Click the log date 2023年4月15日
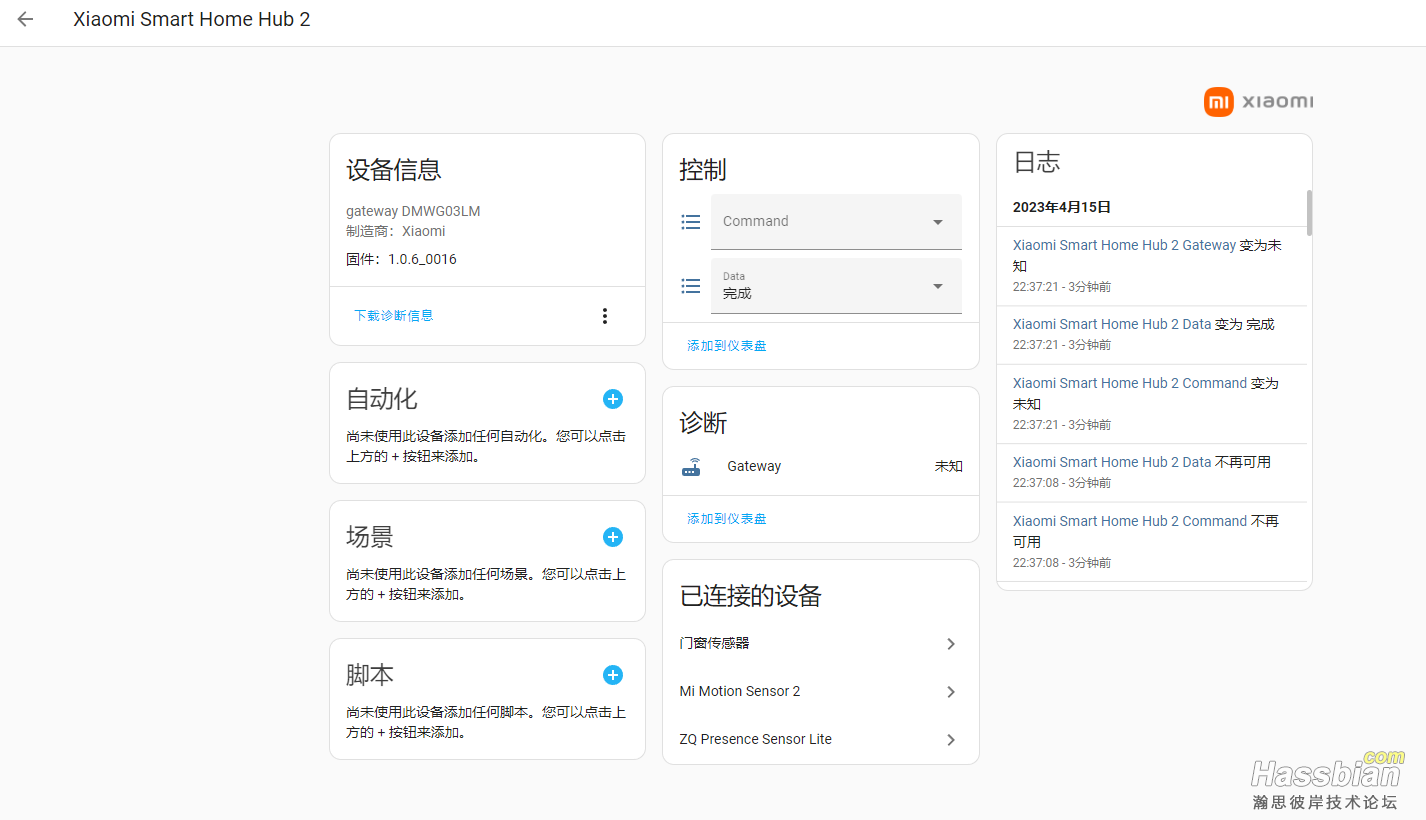 tap(1062, 208)
